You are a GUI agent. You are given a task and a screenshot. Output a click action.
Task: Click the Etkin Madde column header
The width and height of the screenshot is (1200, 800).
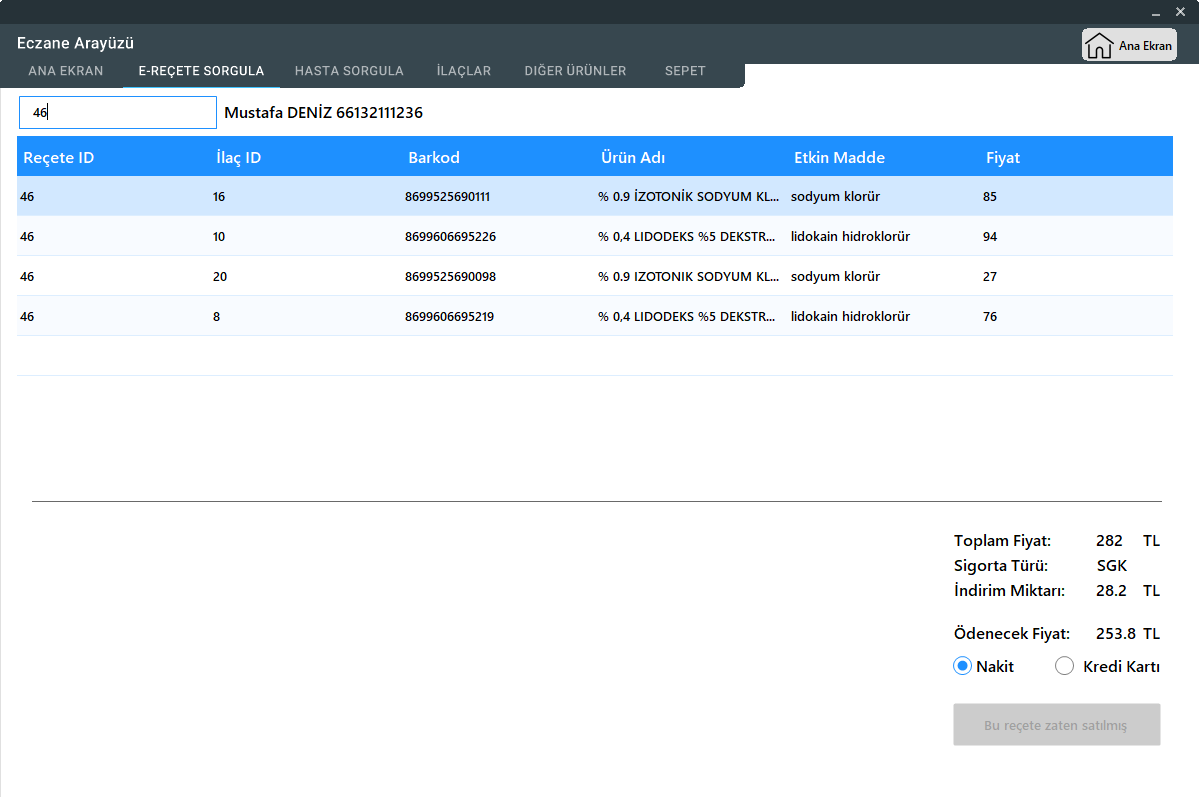pos(839,158)
